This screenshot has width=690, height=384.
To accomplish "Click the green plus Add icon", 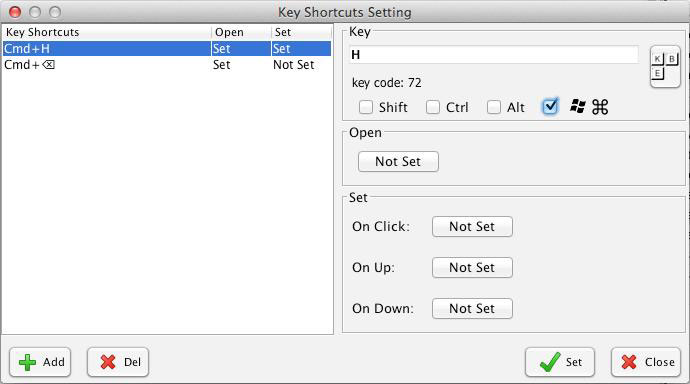I will 28,362.
